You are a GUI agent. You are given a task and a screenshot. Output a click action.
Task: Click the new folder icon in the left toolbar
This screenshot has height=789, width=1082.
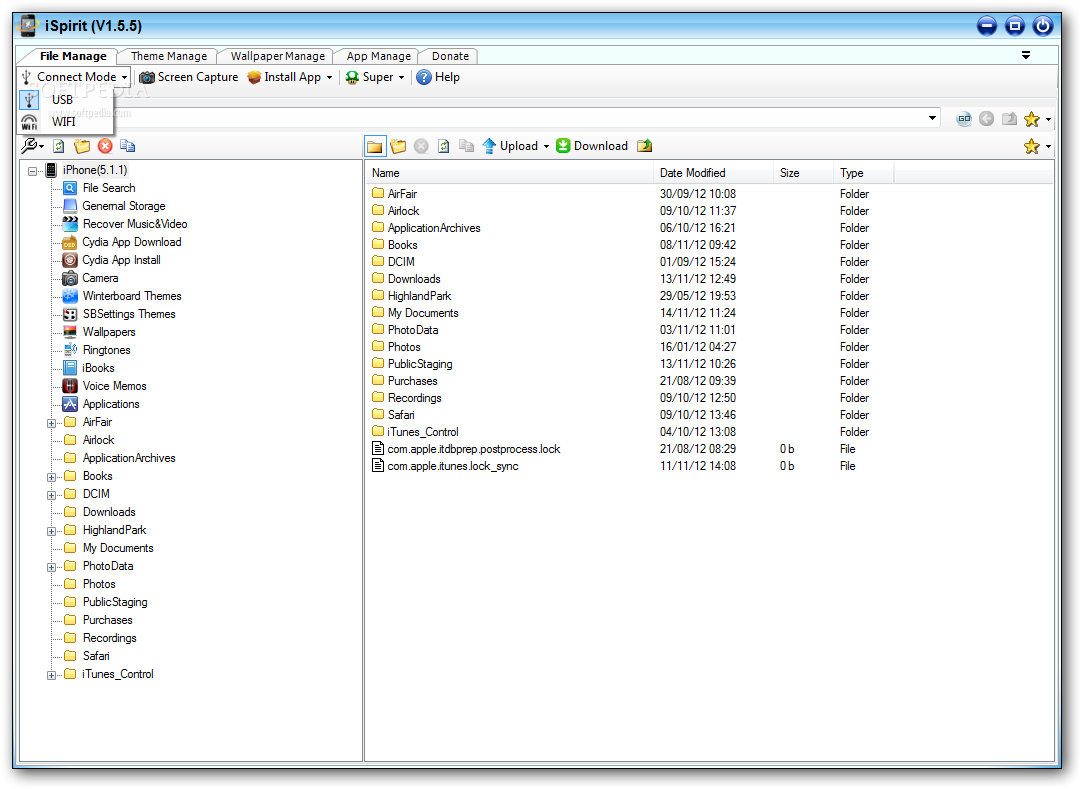click(82, 146)
